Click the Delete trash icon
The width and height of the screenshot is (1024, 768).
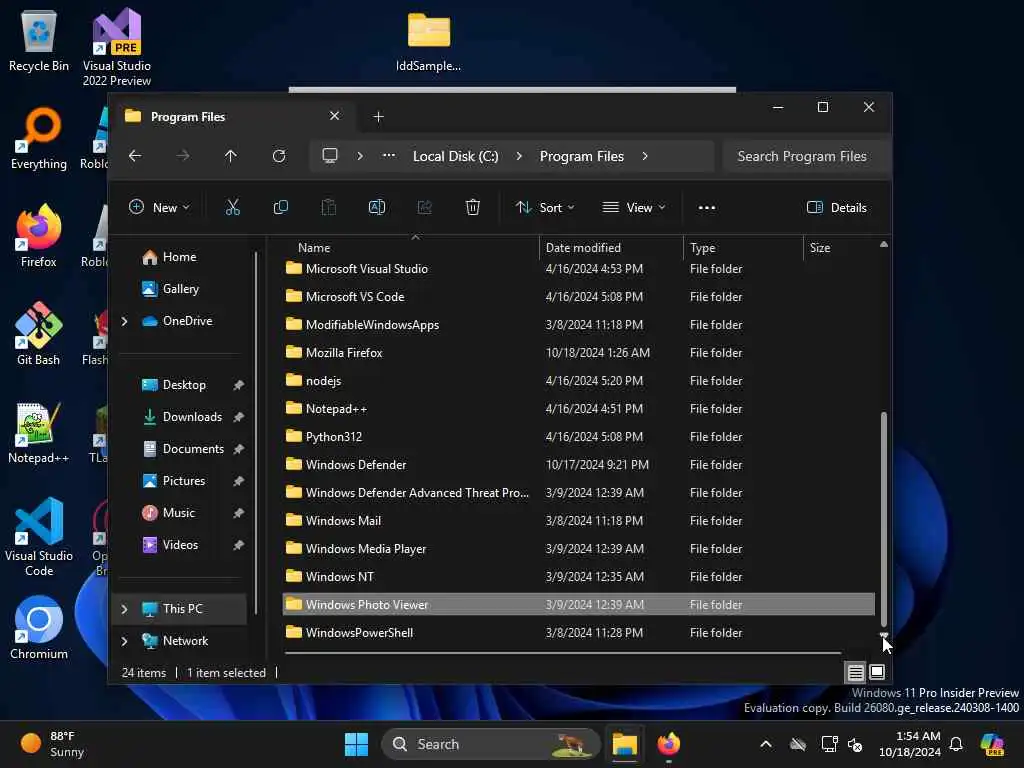[473, 208]
